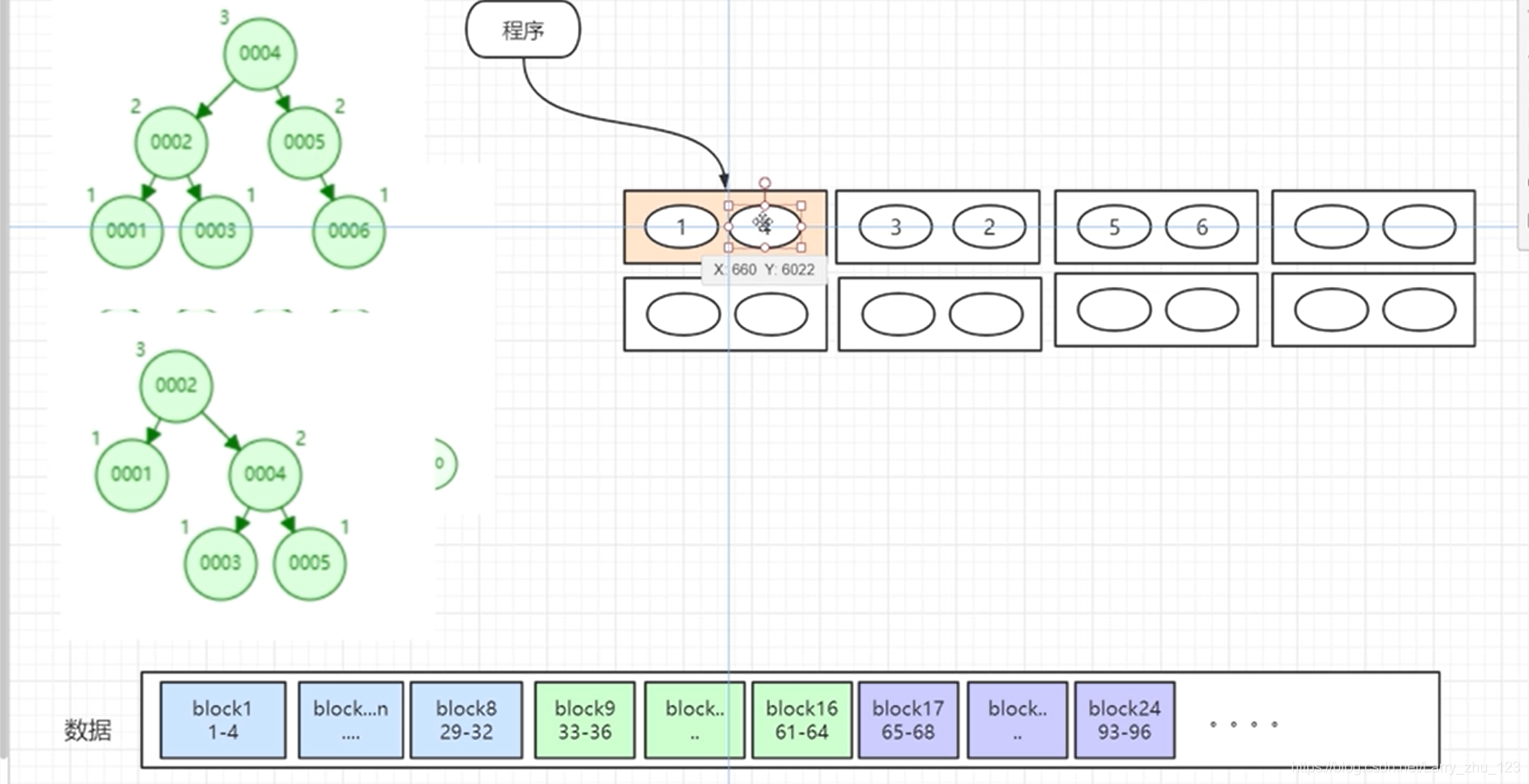Click the four dots after block24
1529x784 pixels.
pyautogui.click(x=1244, y=724)
